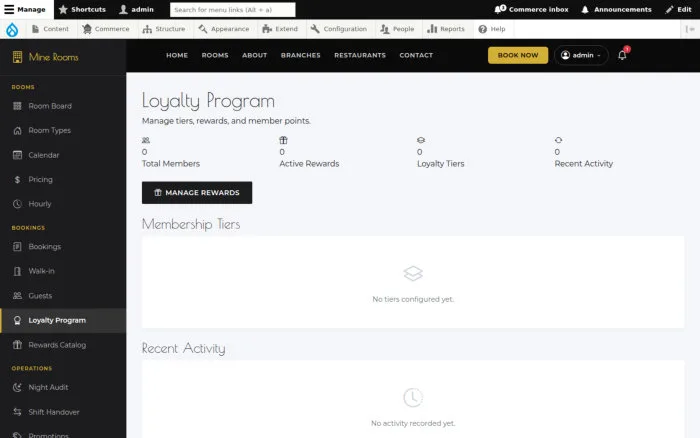Click the Loyalty Program page heading
This screenshot has height=438, width=700.
coord(208,101)
